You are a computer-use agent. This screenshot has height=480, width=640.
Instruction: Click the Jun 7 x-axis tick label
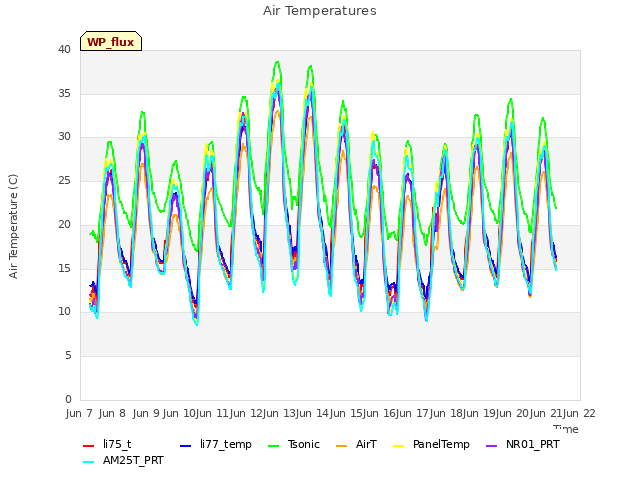(x=79, y=413)
